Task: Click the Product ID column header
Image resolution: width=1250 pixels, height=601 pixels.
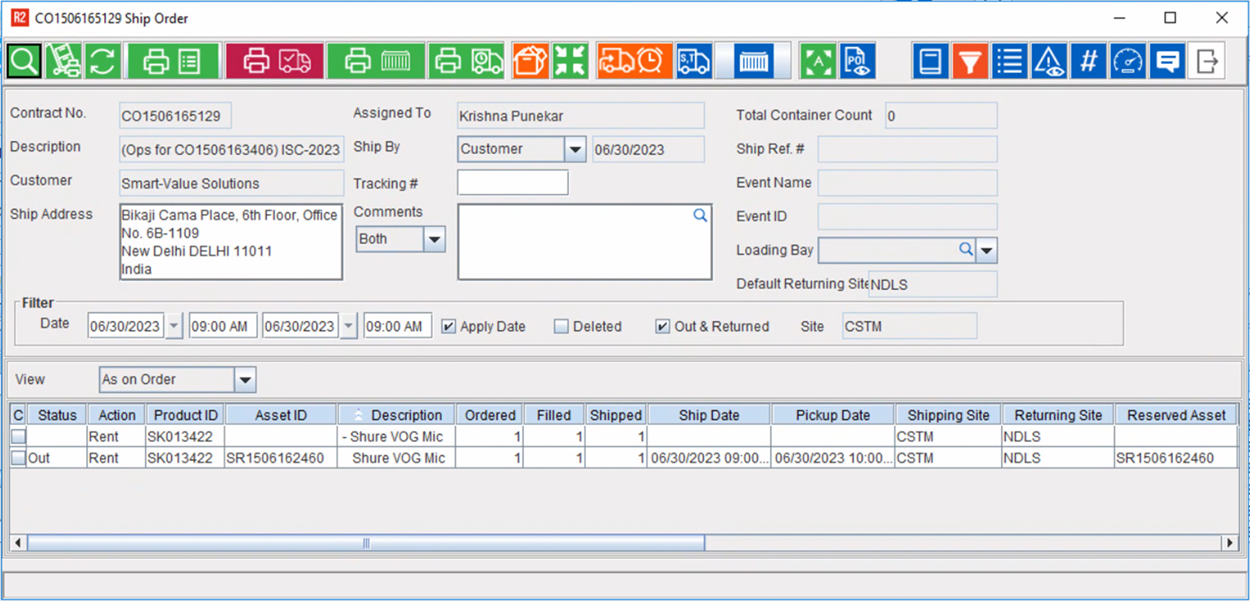Action: click(x=184, y=415)
